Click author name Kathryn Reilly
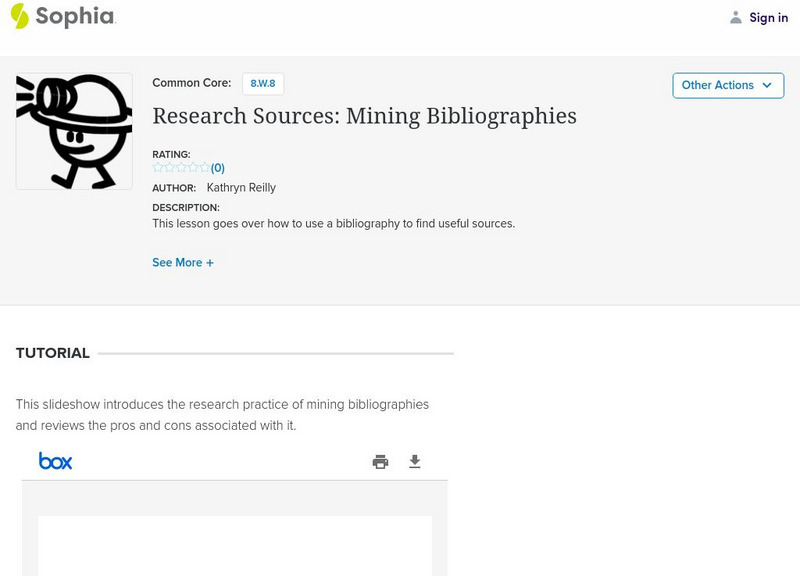 click(241, 188)
